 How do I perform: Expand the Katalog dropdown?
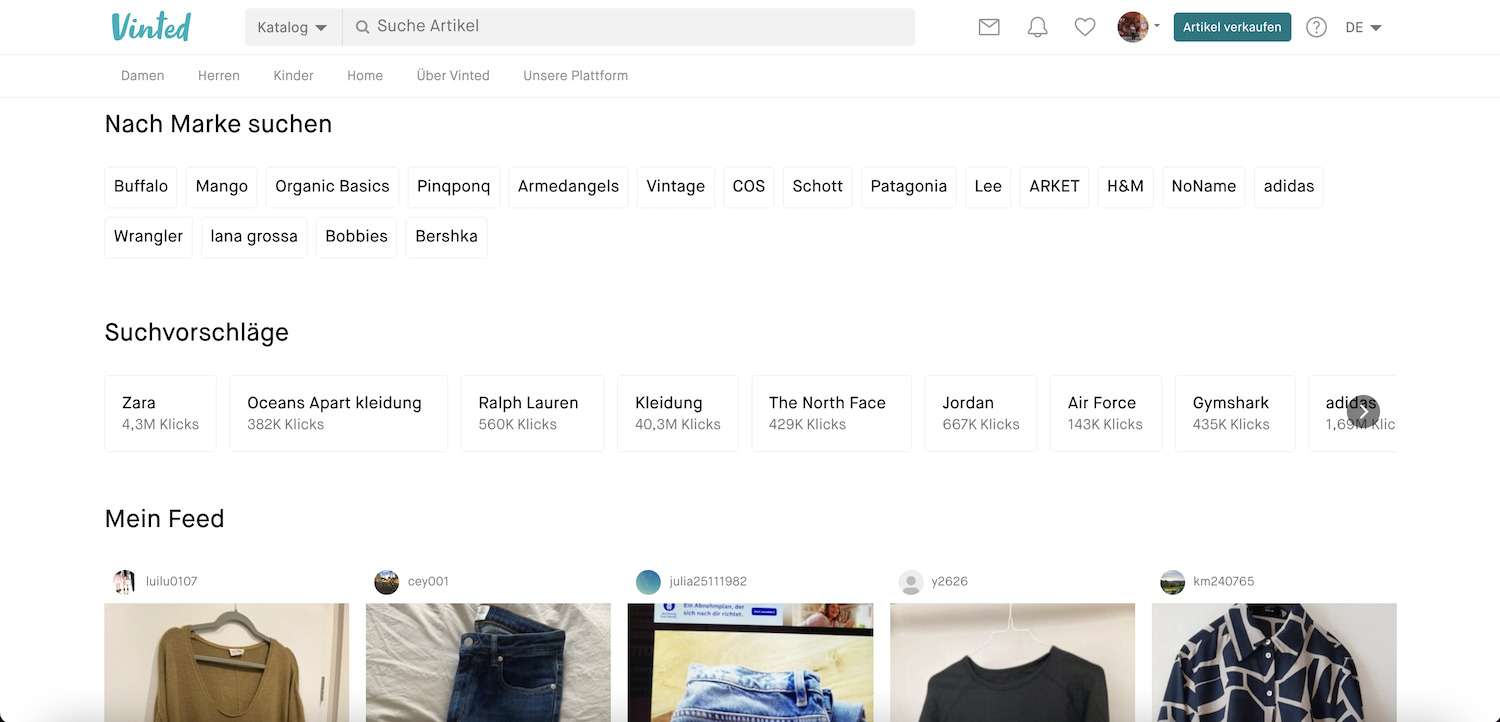pos(293,27)
